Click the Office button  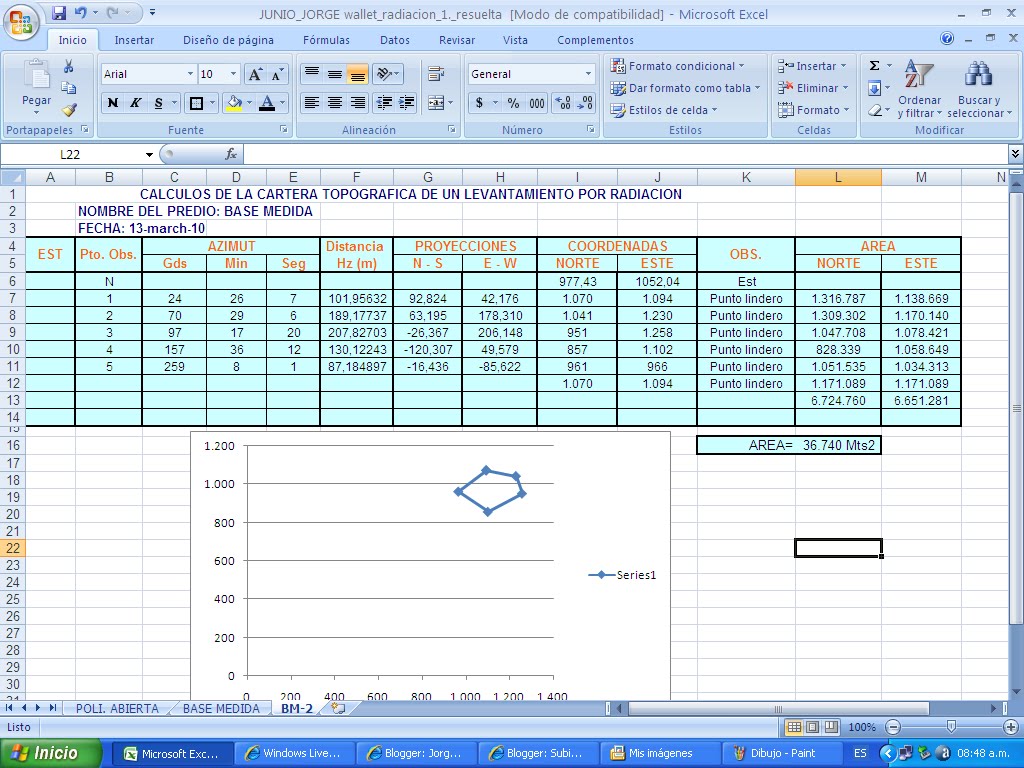click(21, 21)
